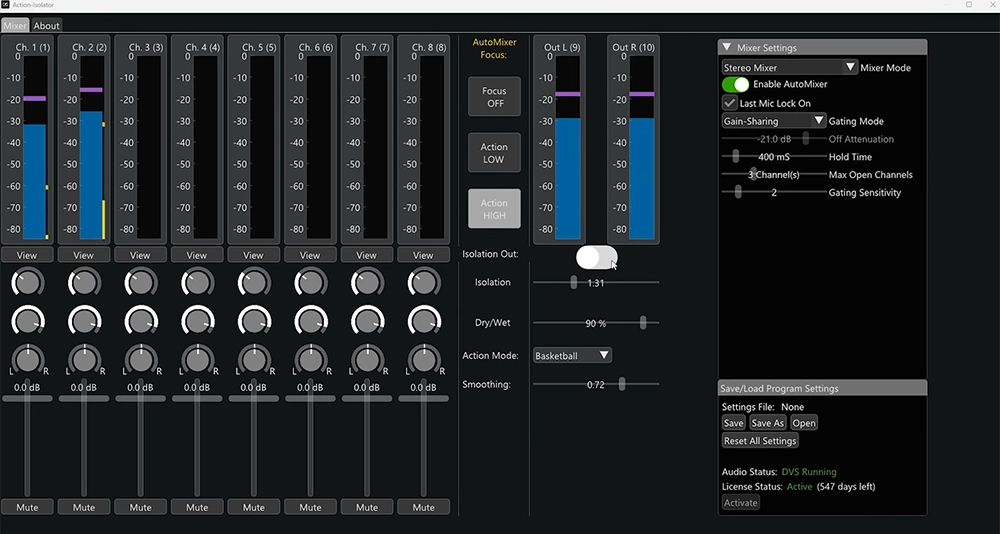
Task: Mute channel 3
Action: pyautogui.click(x=140, y=507)
